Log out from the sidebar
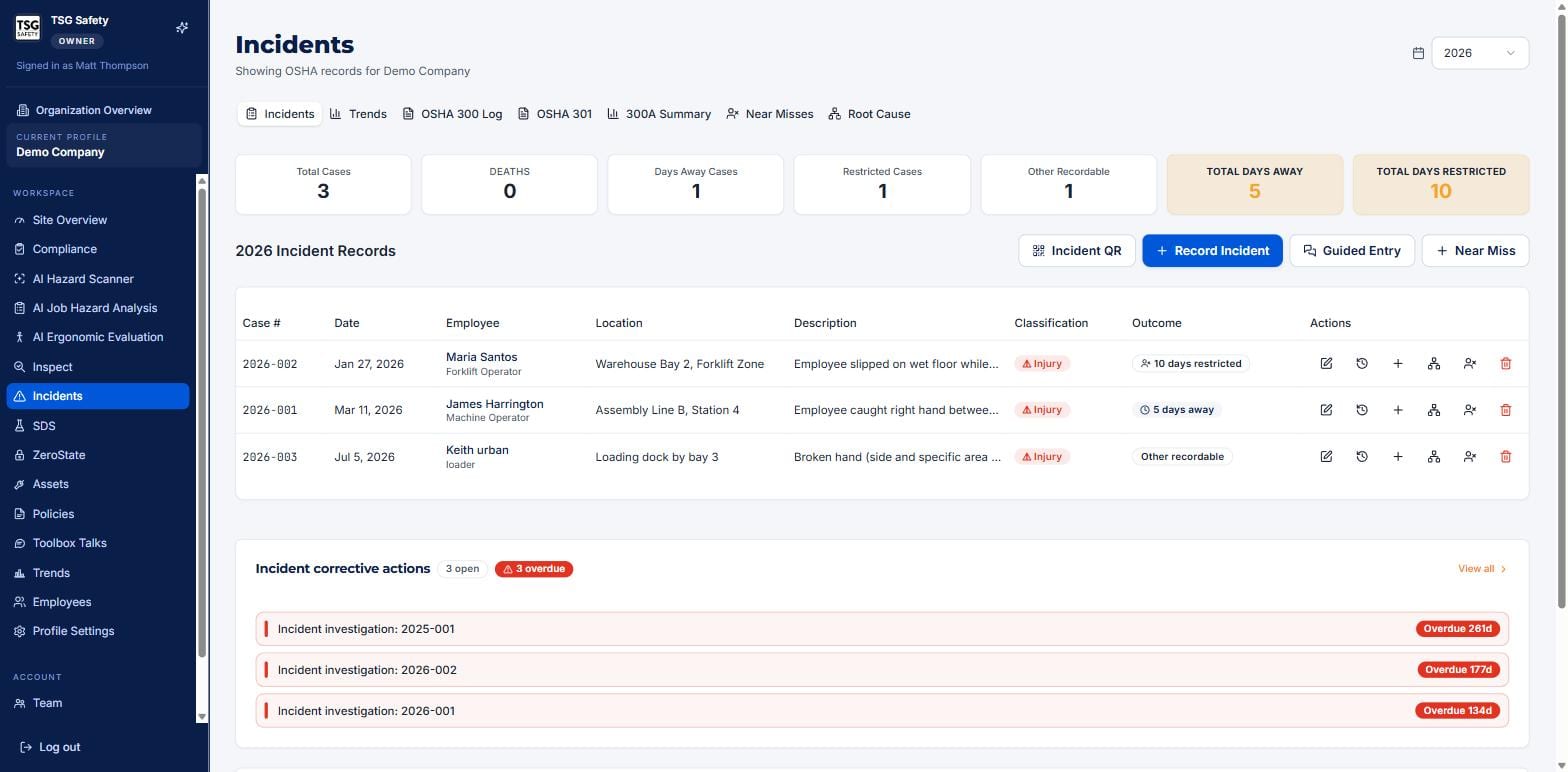This screenshot has height=772, width=1568. (50, 748)
